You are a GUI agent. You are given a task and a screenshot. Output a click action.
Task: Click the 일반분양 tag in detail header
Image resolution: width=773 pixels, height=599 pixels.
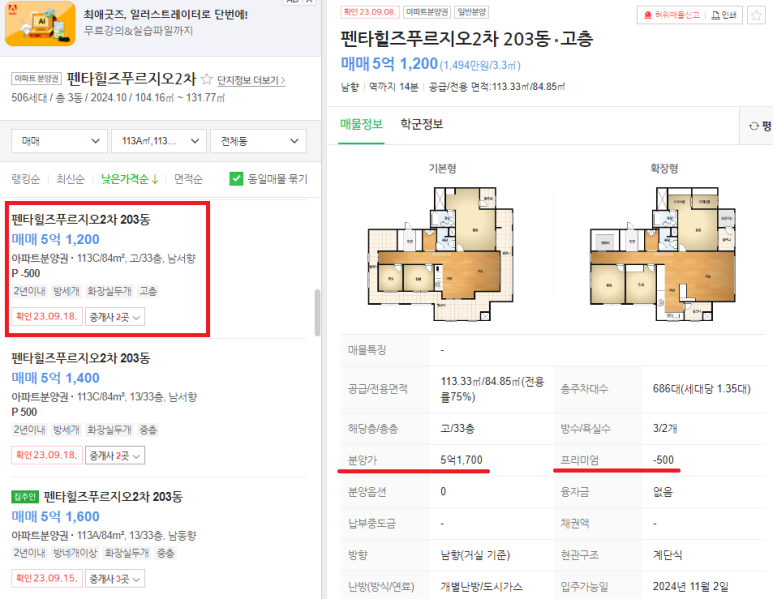(471, 12)
